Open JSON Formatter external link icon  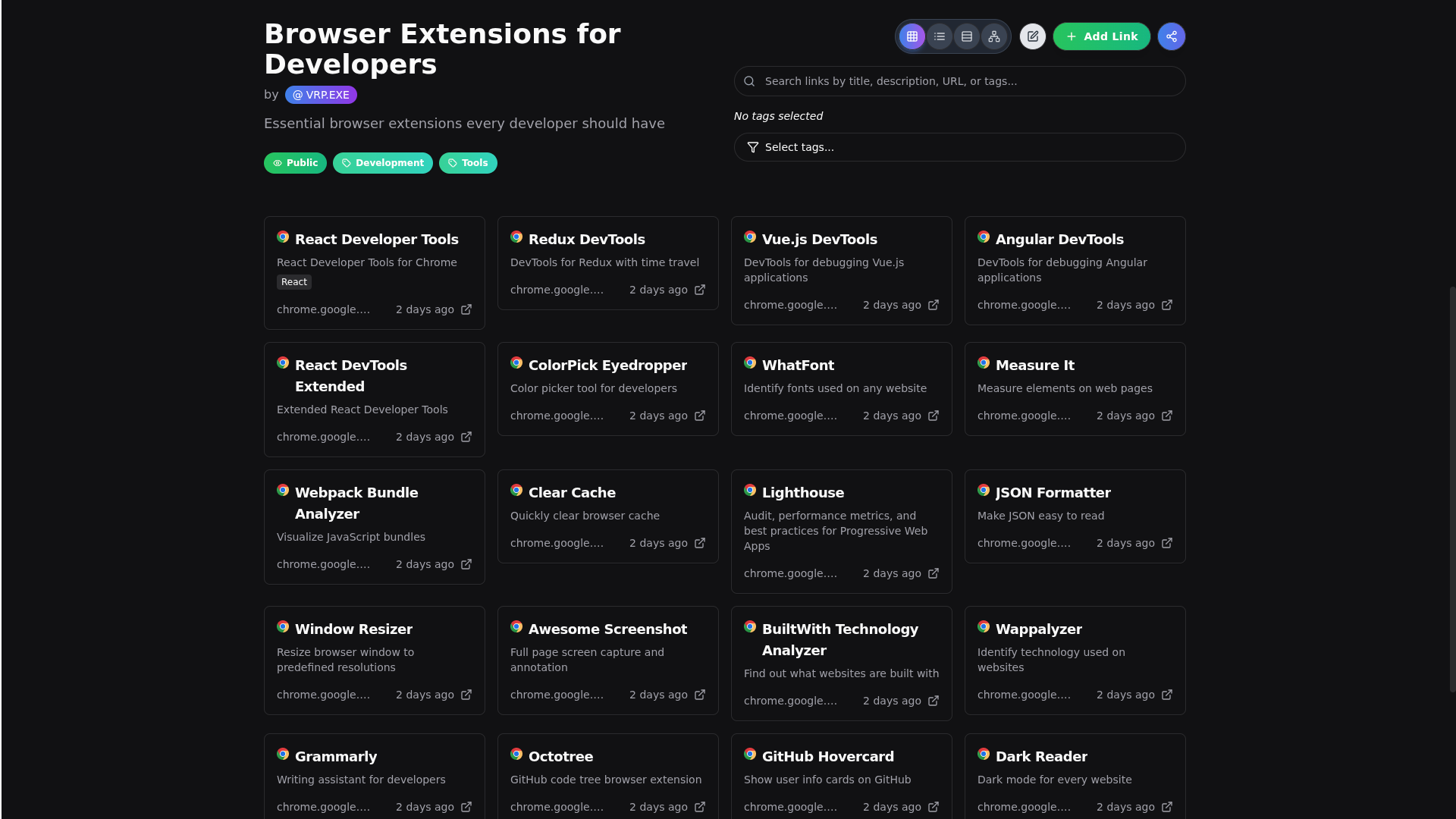point(1167,543)
